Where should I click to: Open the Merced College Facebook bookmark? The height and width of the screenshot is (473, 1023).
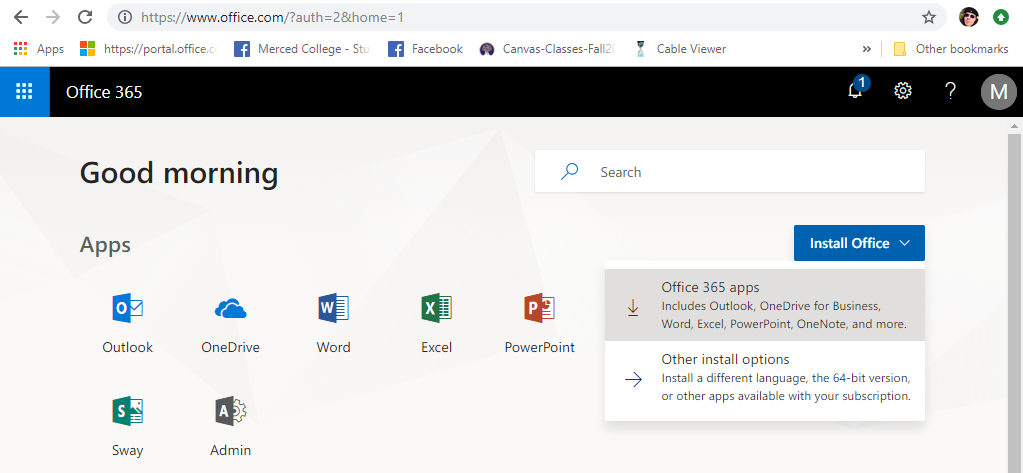pos(302,49)
